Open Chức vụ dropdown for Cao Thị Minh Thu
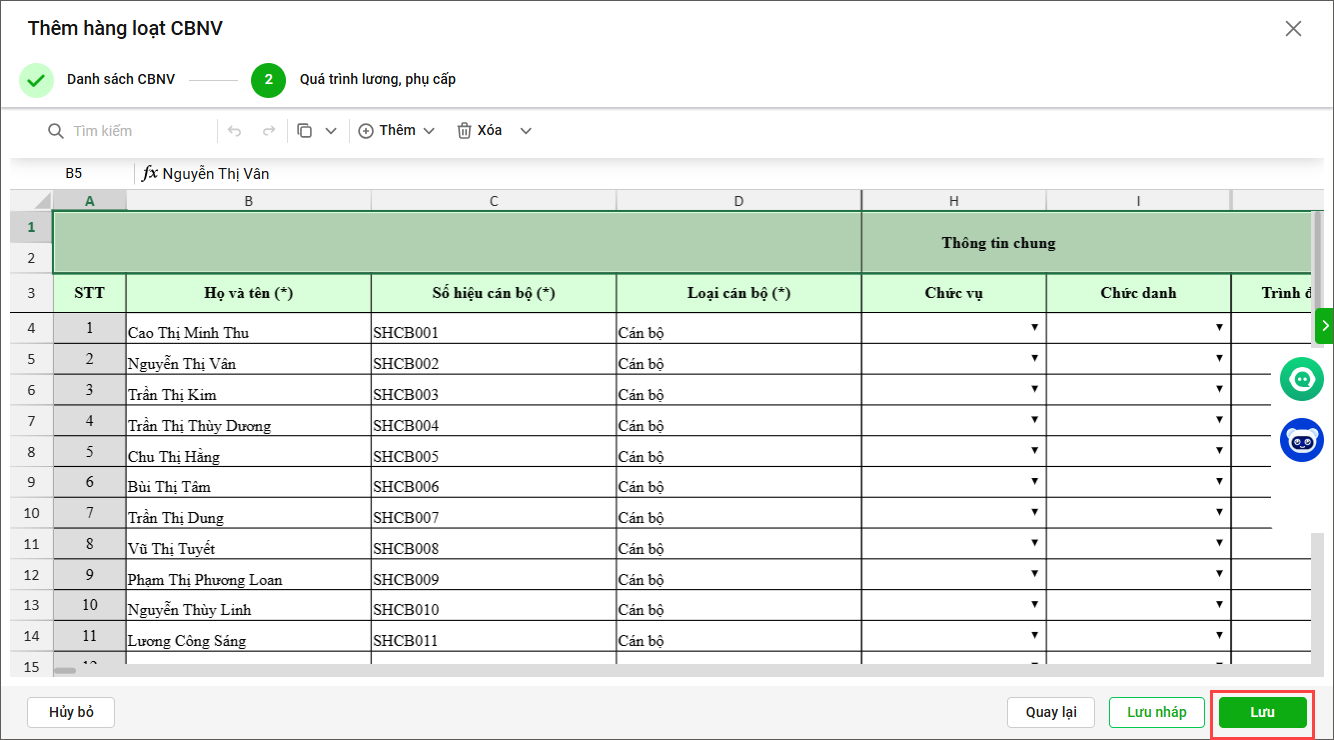This screenshot has width=1334, height=740. (1034, 328)
